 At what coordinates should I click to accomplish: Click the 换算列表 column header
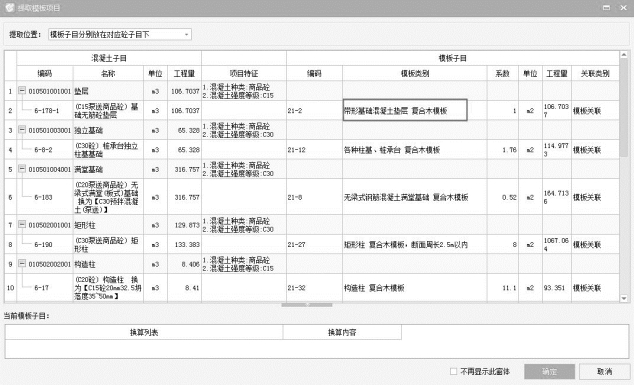pyautogui.click(x=144, y=332)
